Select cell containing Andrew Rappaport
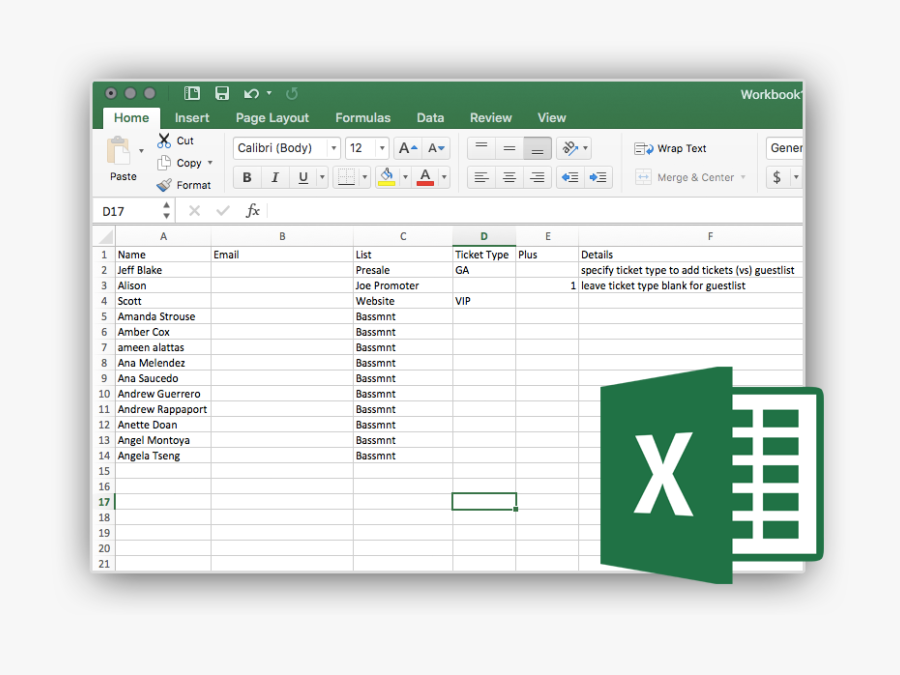The width and height of the screenshot is (900, 675). (x=164, y=409)
